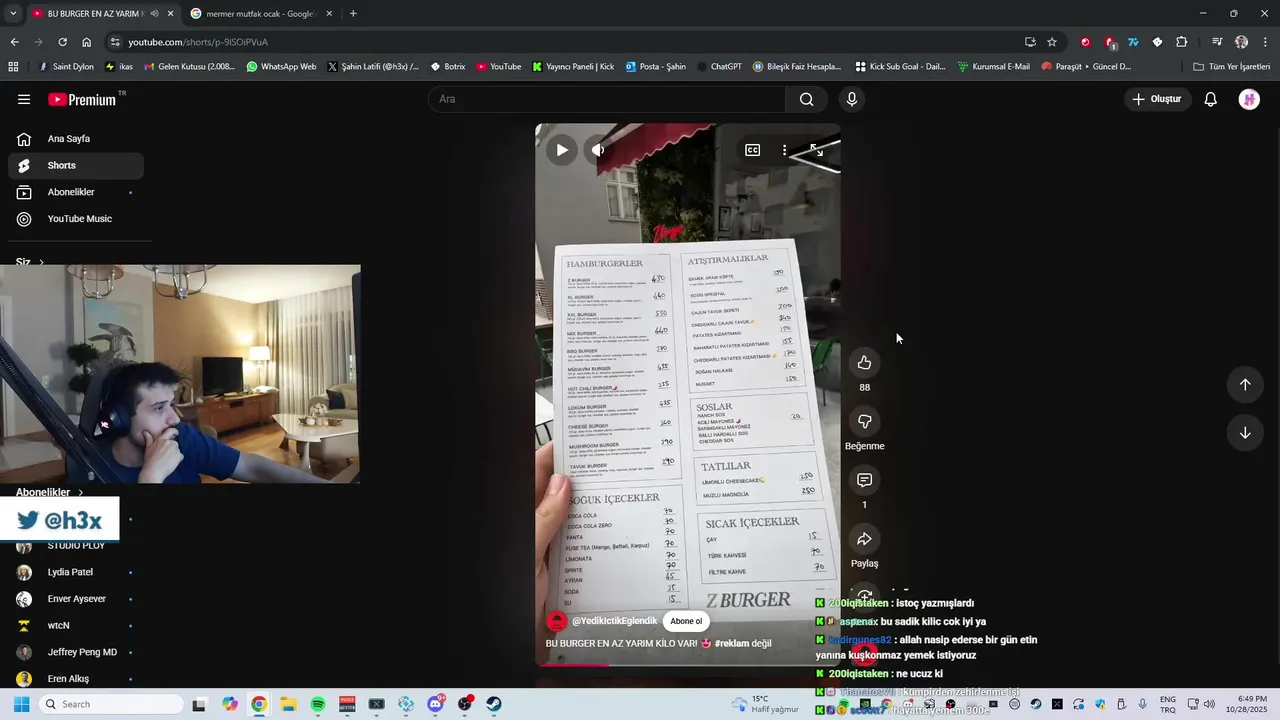Screen dimensions: 1280x720
Task: Subscribe with the Abone ol button
Action: click(x=686, y=621)
